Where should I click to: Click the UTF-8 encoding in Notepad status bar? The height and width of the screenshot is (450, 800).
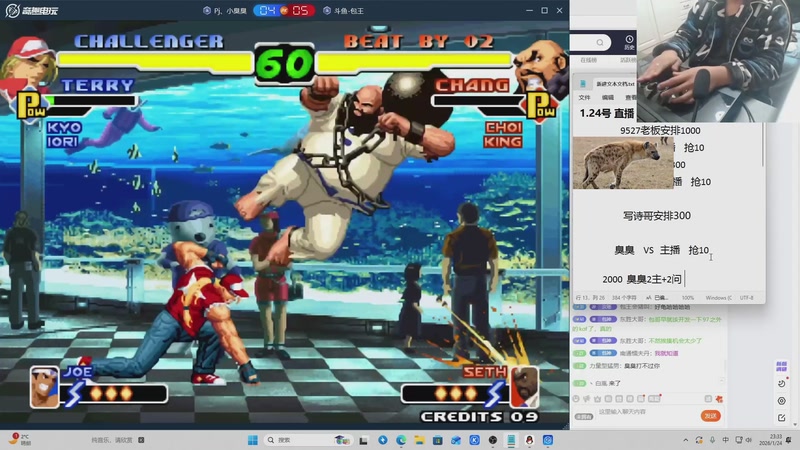tap(746, 297)
